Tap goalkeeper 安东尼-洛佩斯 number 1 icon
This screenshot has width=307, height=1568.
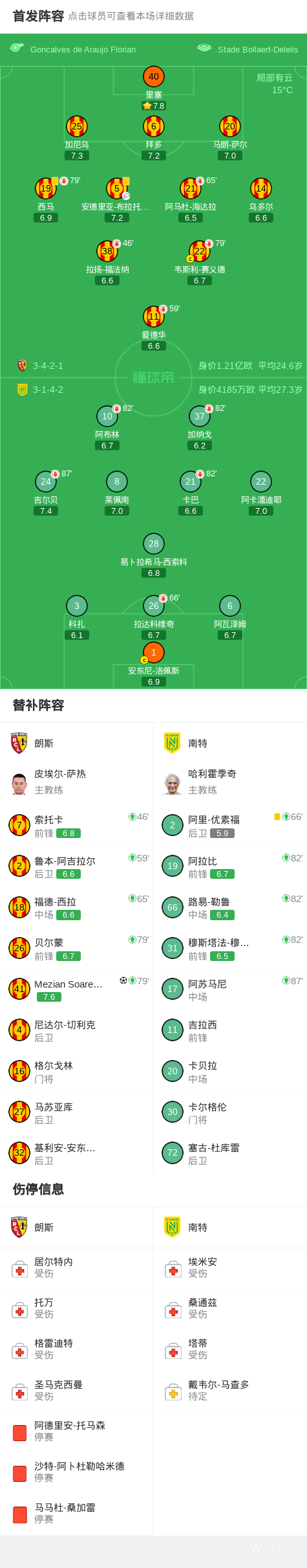[x=154, y=652]
